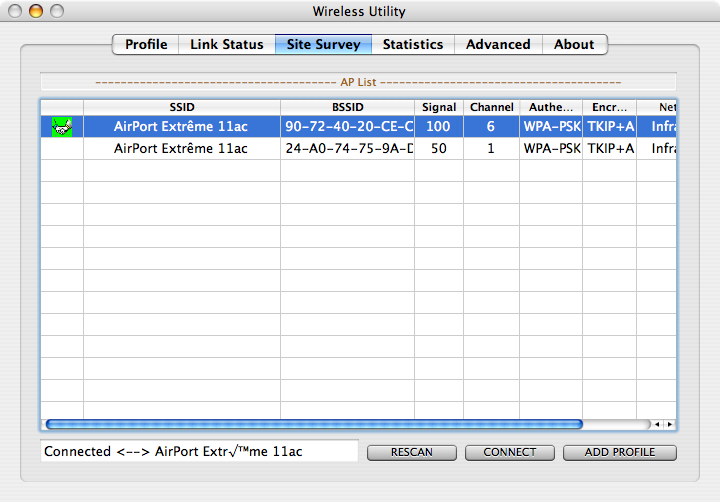The width and height of the screenshot is (720, 502).
Task: Open the Statistics tab
Action: tap(413, 45)
